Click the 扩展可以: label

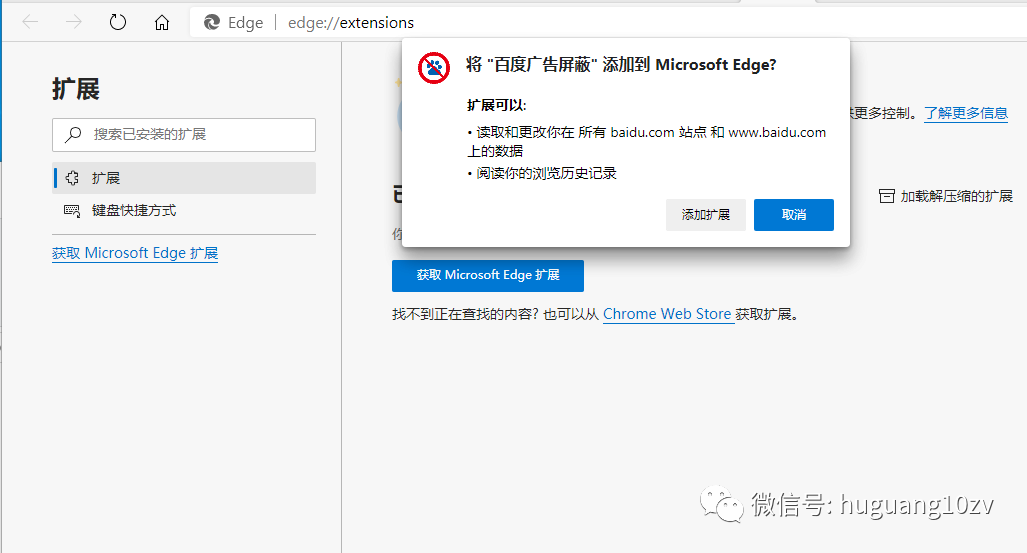(x=496, y=105)
